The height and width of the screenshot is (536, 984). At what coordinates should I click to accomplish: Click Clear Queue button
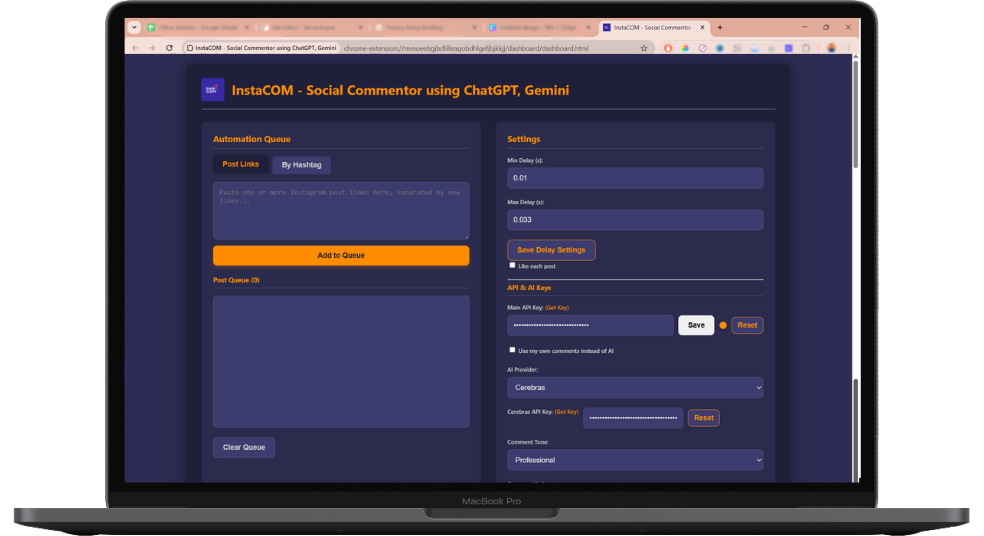(244, 448)
